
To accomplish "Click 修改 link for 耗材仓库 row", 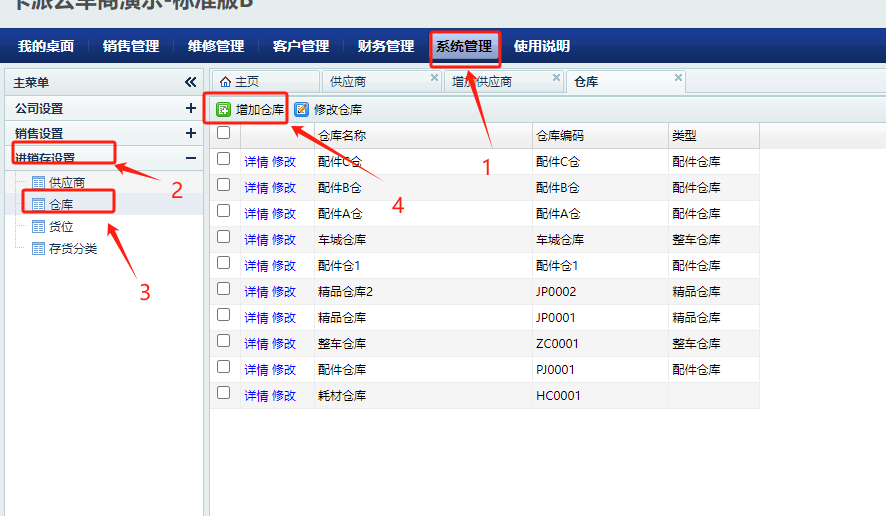I will pyautogui.click(x=284, y=396).
